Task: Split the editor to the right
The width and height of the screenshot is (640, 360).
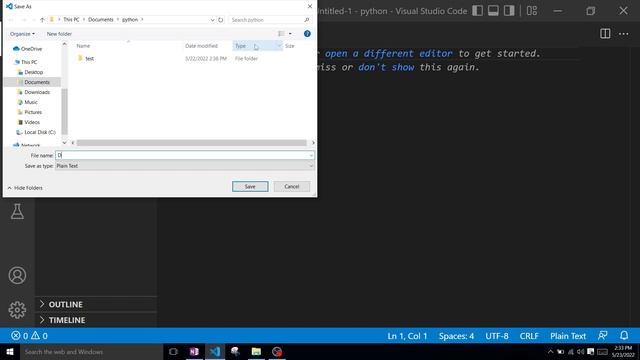Action: pos(605,33)
